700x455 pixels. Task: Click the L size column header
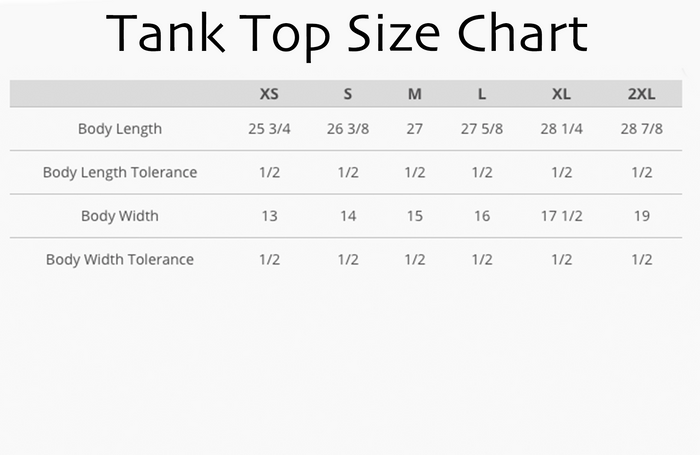482,94
